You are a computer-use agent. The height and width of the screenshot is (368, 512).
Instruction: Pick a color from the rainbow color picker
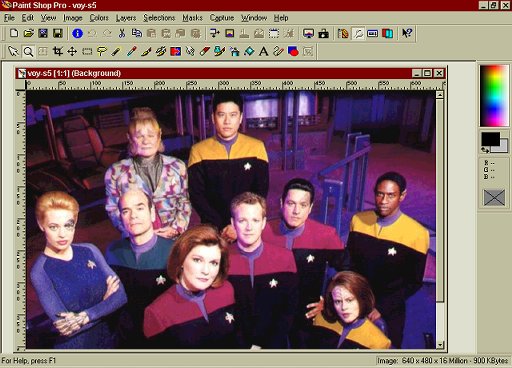(x=494, y=96)
